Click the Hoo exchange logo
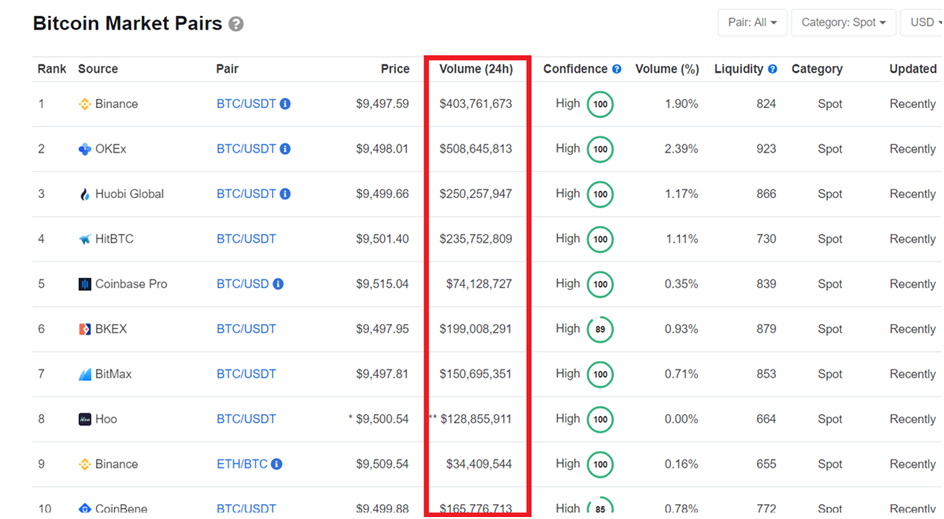 [x=85, y=419]
